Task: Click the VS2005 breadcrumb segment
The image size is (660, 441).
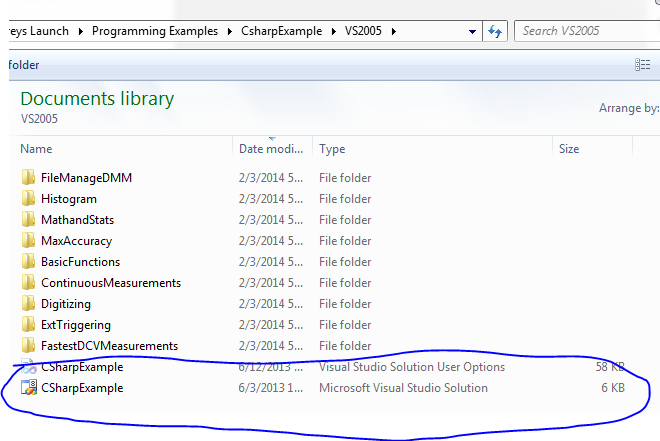Action: tap(363, 31)
